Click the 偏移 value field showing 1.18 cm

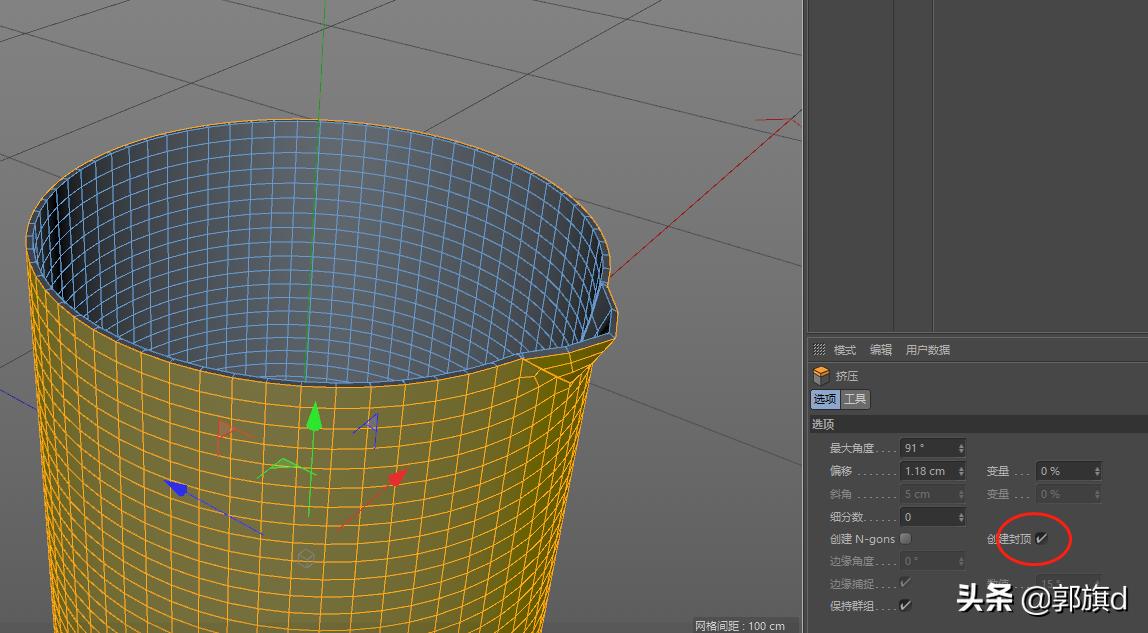(928, 471)
